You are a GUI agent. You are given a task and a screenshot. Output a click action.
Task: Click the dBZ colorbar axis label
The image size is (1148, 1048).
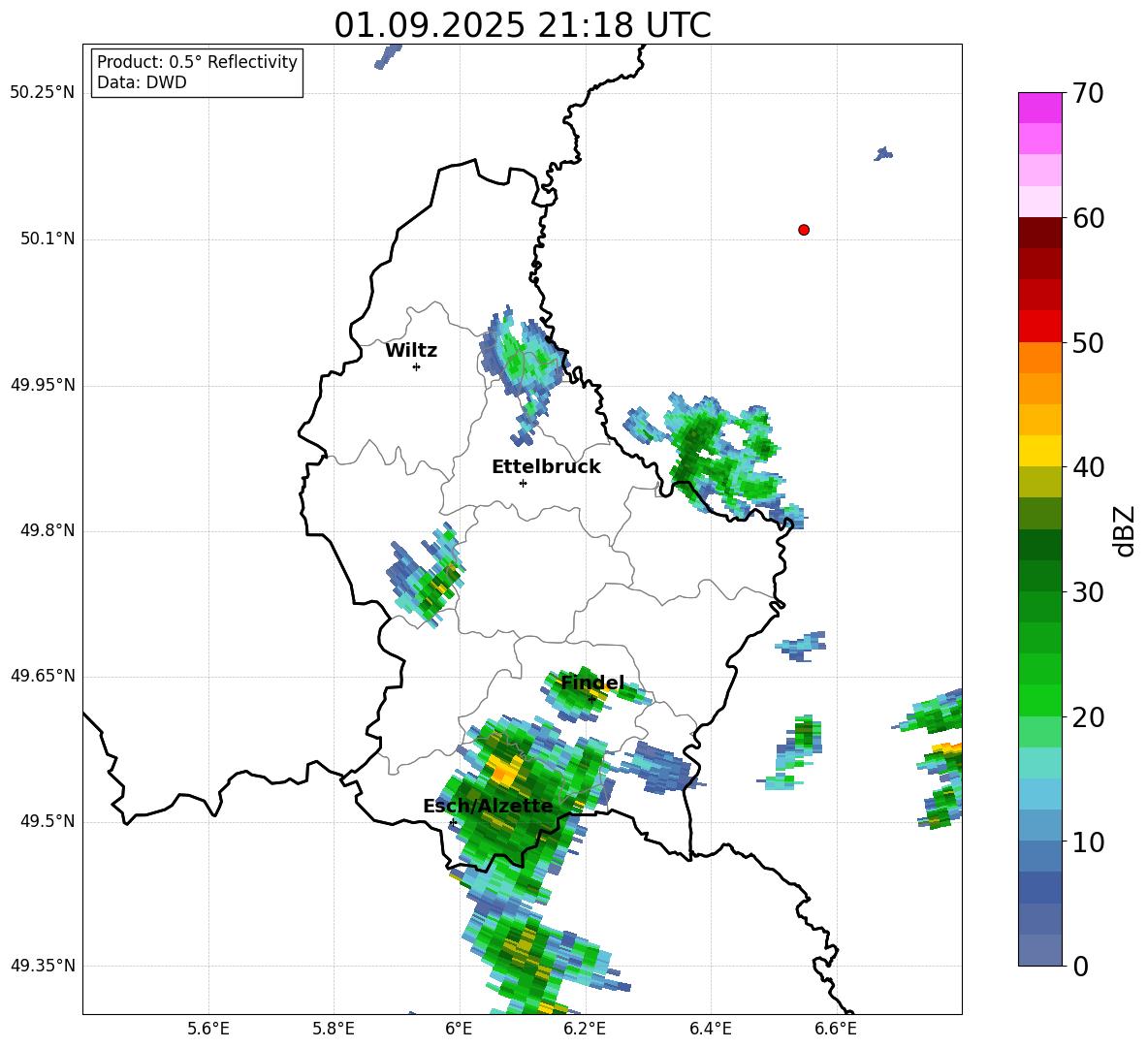(x=1124, y=530)
